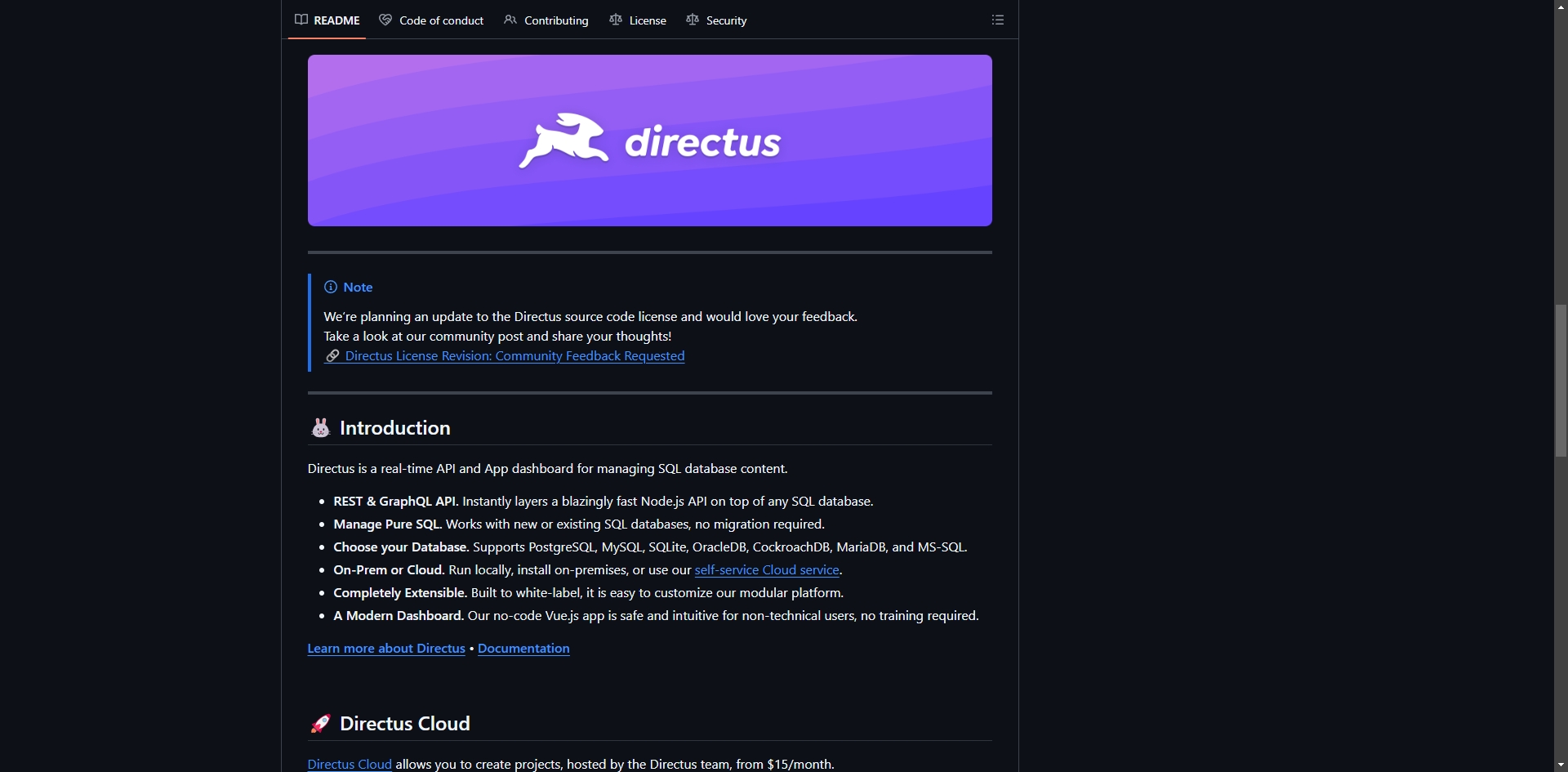The height and width of the screenshot is (772, 1568).
Task: Click the Introduction heading
Action: [395, 428]
